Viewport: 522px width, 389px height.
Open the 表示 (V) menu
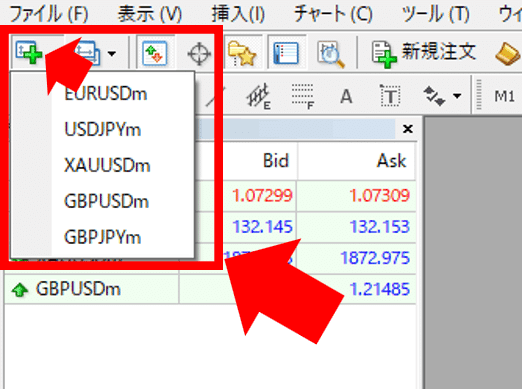[150, 14]
